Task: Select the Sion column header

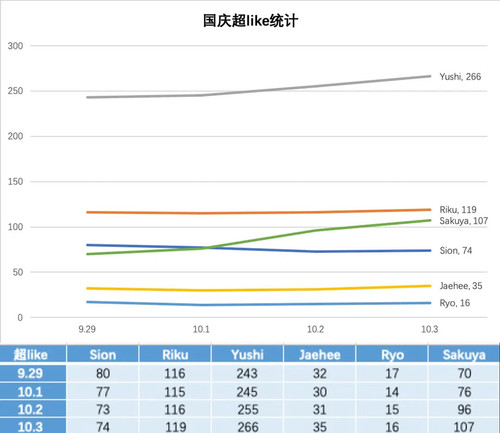Action: coord(103,354)
